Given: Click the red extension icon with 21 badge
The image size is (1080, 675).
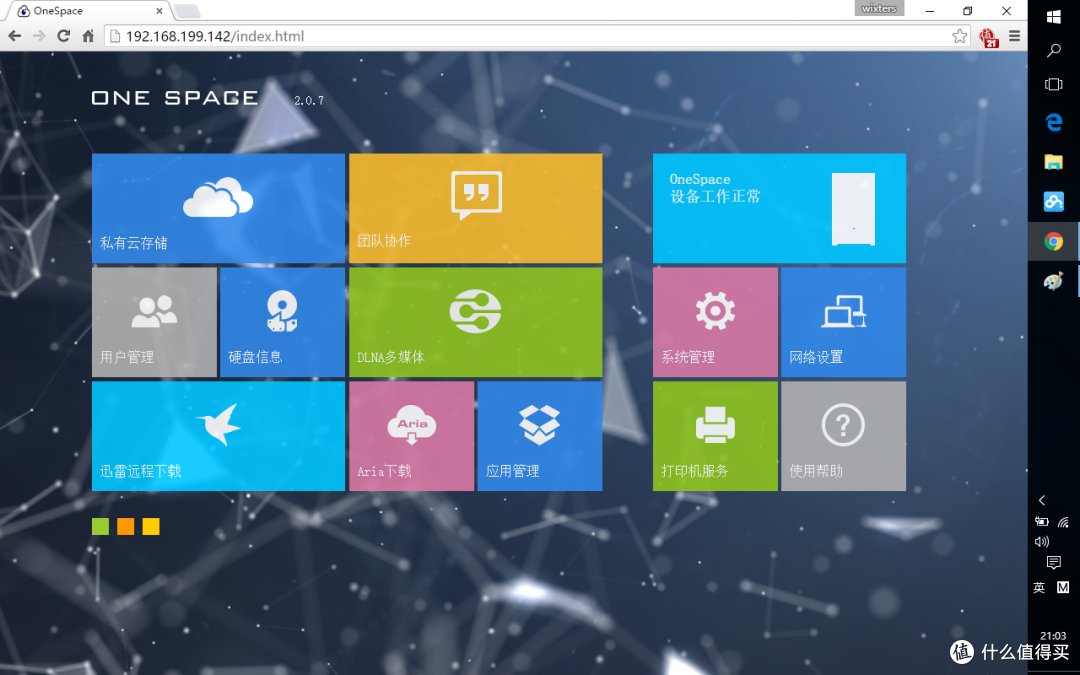Looking at the screenshot, I should pyautogui.click(x=989, y=37).
